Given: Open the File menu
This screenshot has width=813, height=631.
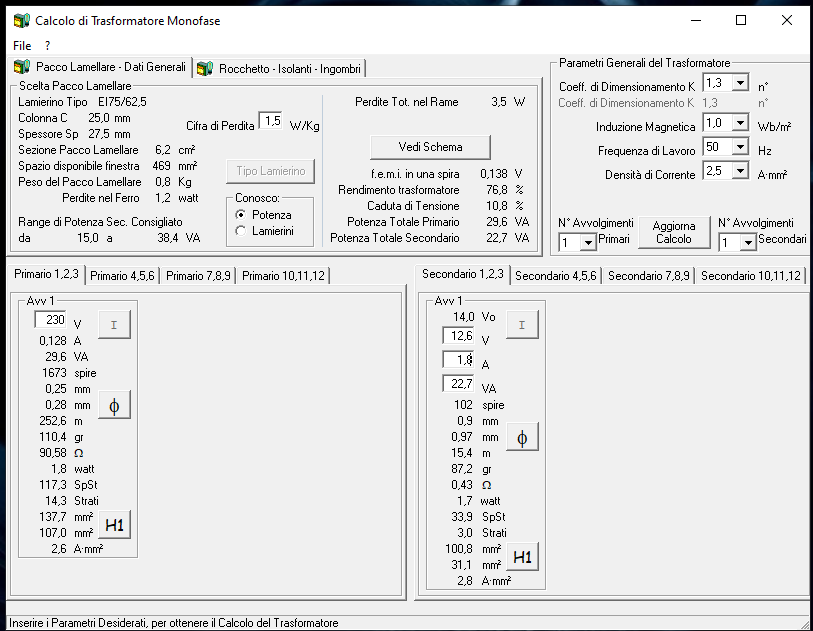Looking at the screenshot, I should 22,46.
